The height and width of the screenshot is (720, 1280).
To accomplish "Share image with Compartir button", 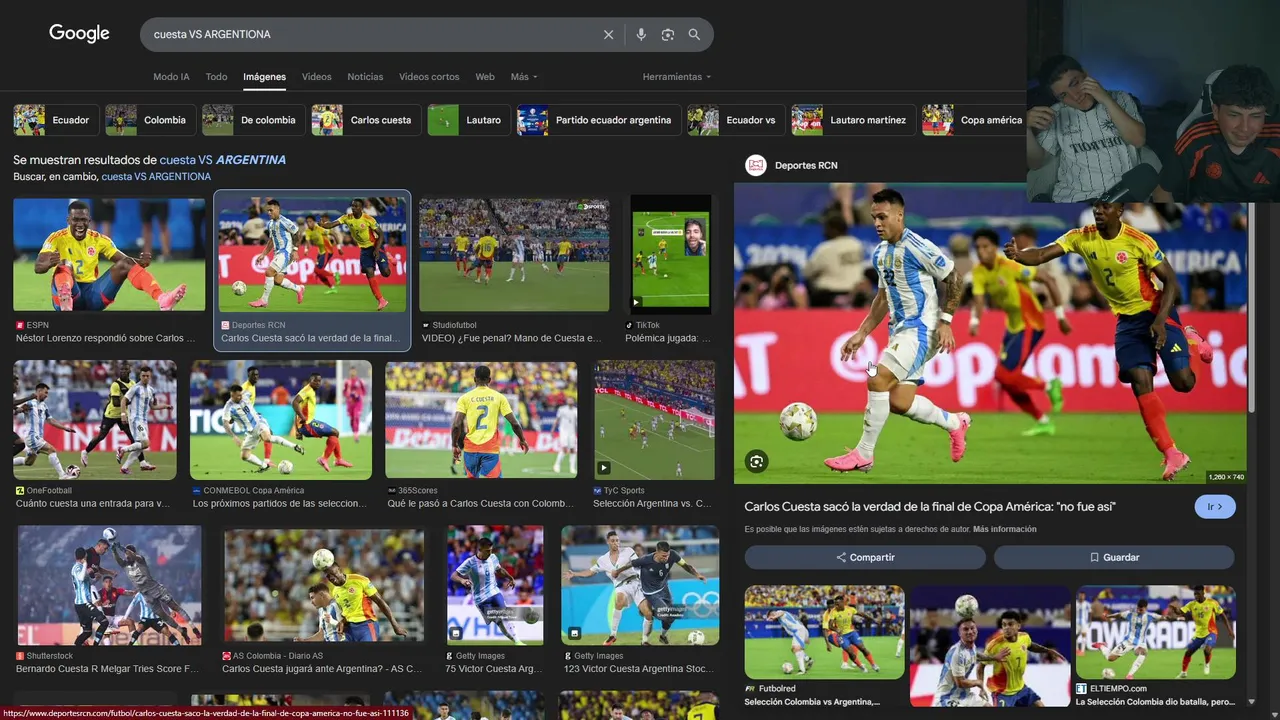I will (x=865, y=557).
